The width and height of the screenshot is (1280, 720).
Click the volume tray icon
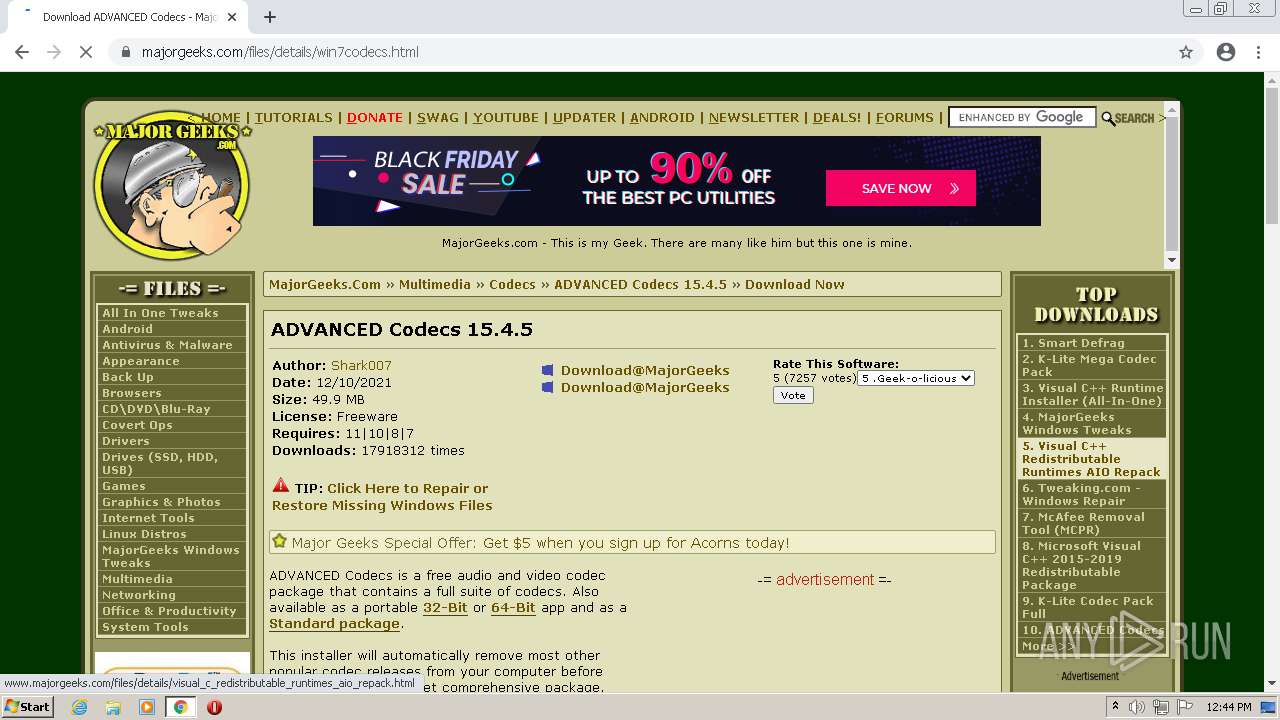point(1137,707)
